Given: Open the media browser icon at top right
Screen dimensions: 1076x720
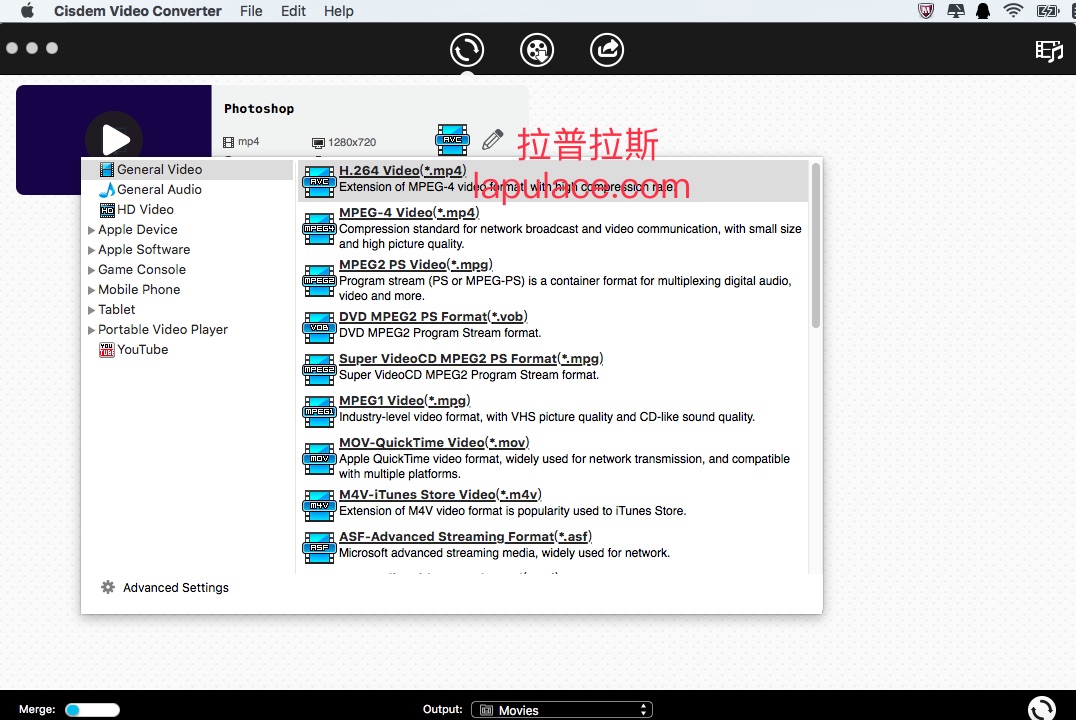Looking at the screenshot, I should tap(1049, 51).
